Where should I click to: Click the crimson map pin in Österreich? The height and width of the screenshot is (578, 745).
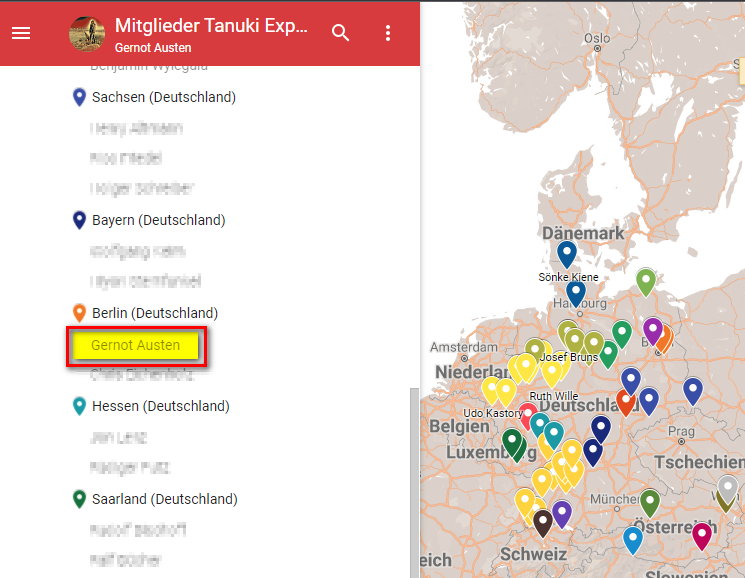(702, 535)
